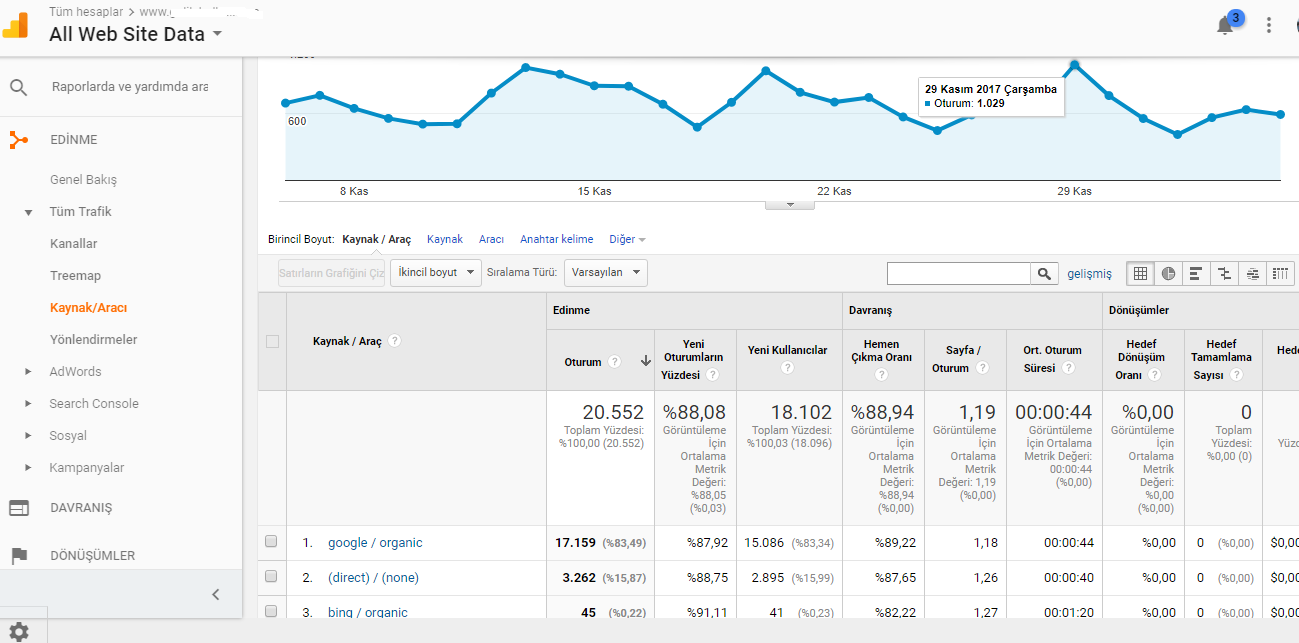Image resolution: width=1299 pixels, height=643 pixels.
Task: Open the Varsayılan sort type dropdown
Action: (x=606, y=273)
